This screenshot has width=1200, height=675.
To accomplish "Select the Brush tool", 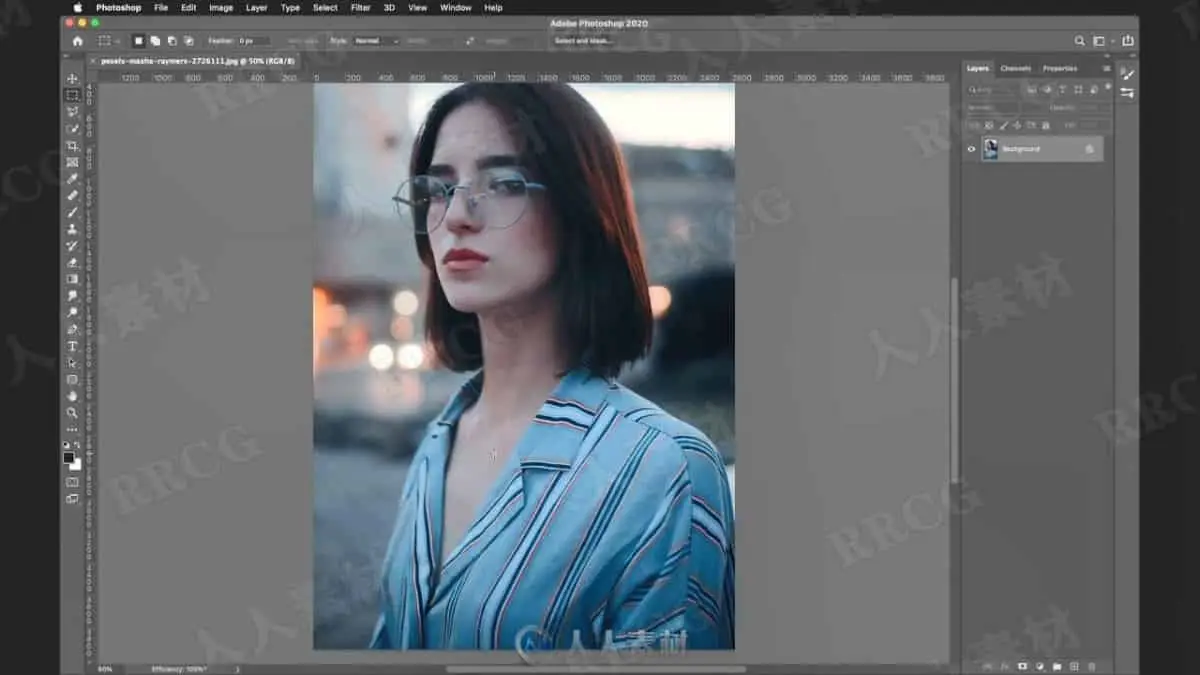I will tap(72, 212).
